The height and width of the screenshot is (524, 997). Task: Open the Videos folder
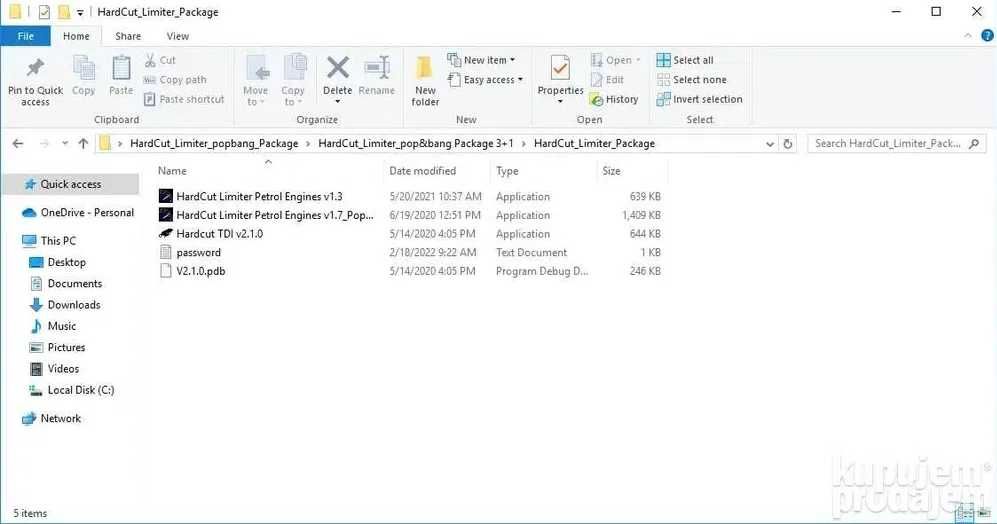point(55,368)
